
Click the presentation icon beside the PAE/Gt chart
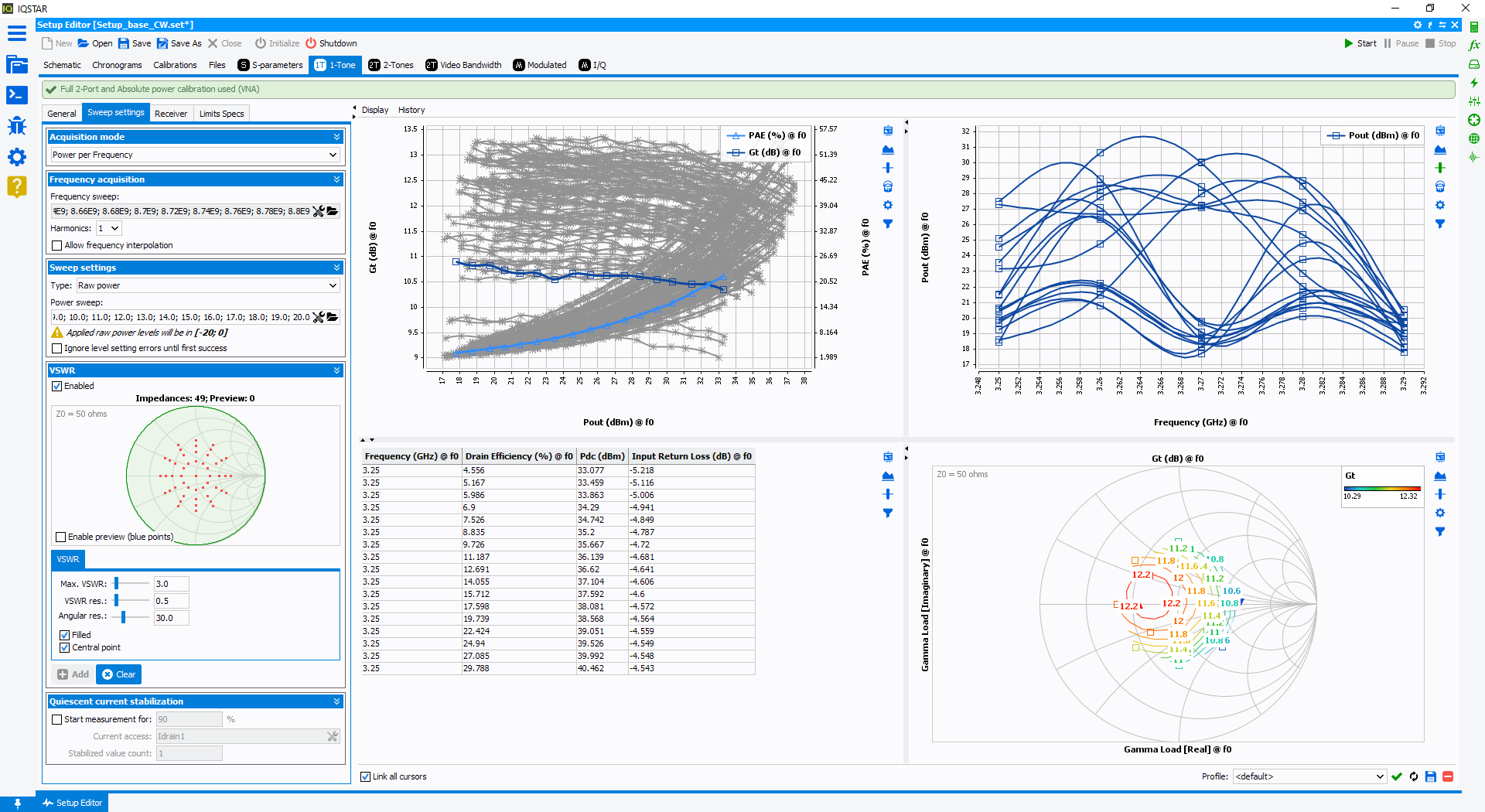point(888,131)
